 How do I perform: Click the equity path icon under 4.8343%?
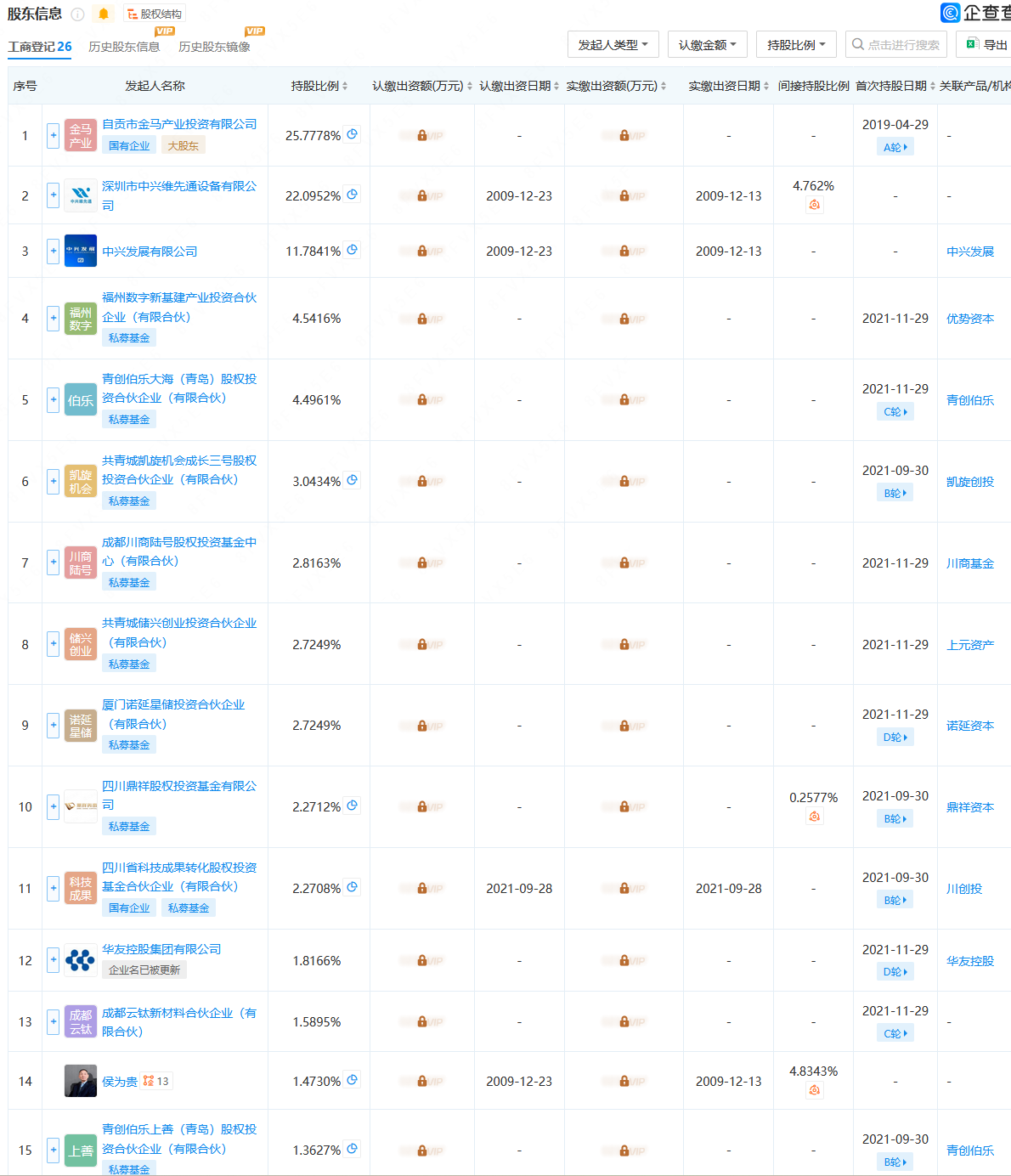(814, 1090)
